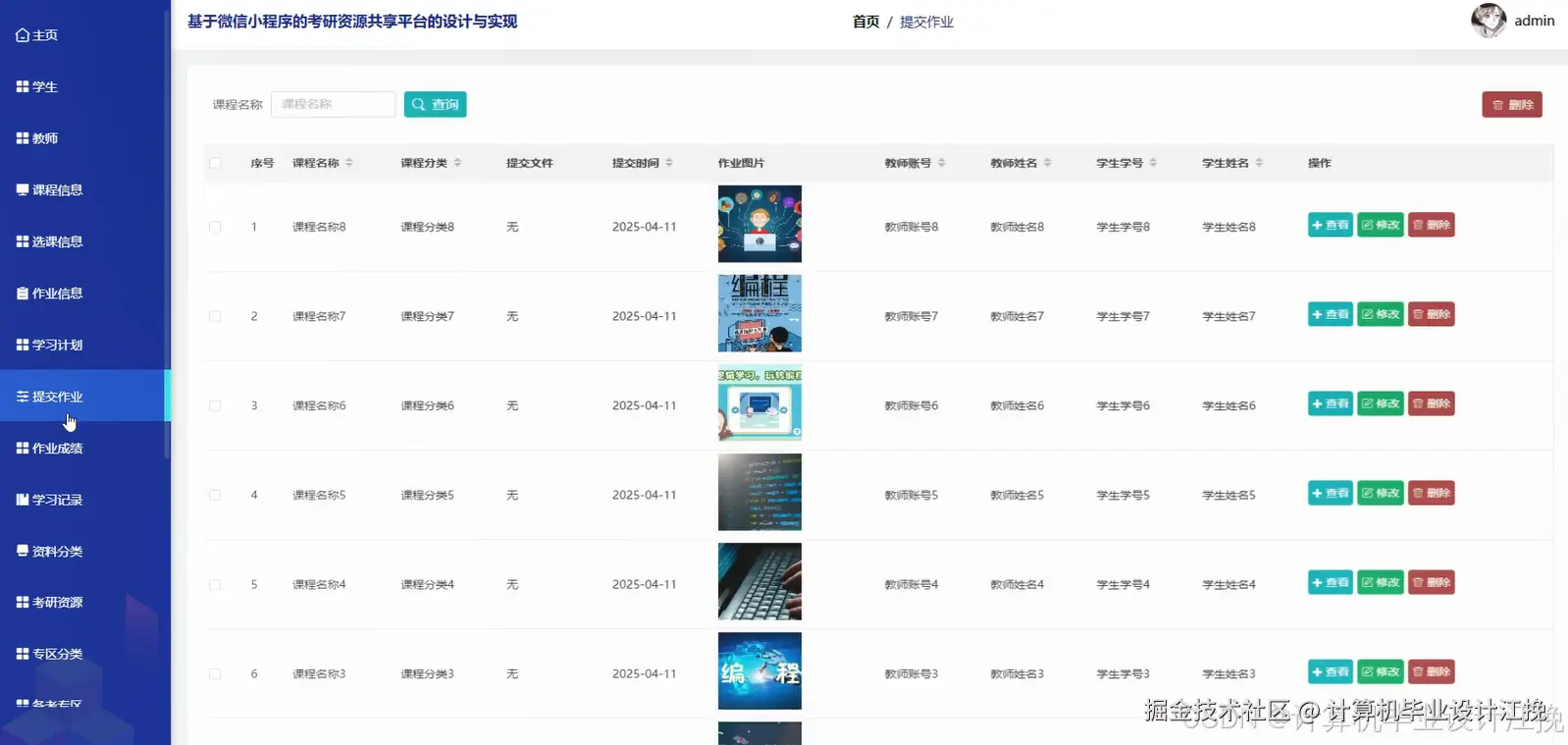Screen dimensions: 1568x745
Task: Click the grid icon beside 专区分类
Action: pyautogui.click(x=23, y=654)
